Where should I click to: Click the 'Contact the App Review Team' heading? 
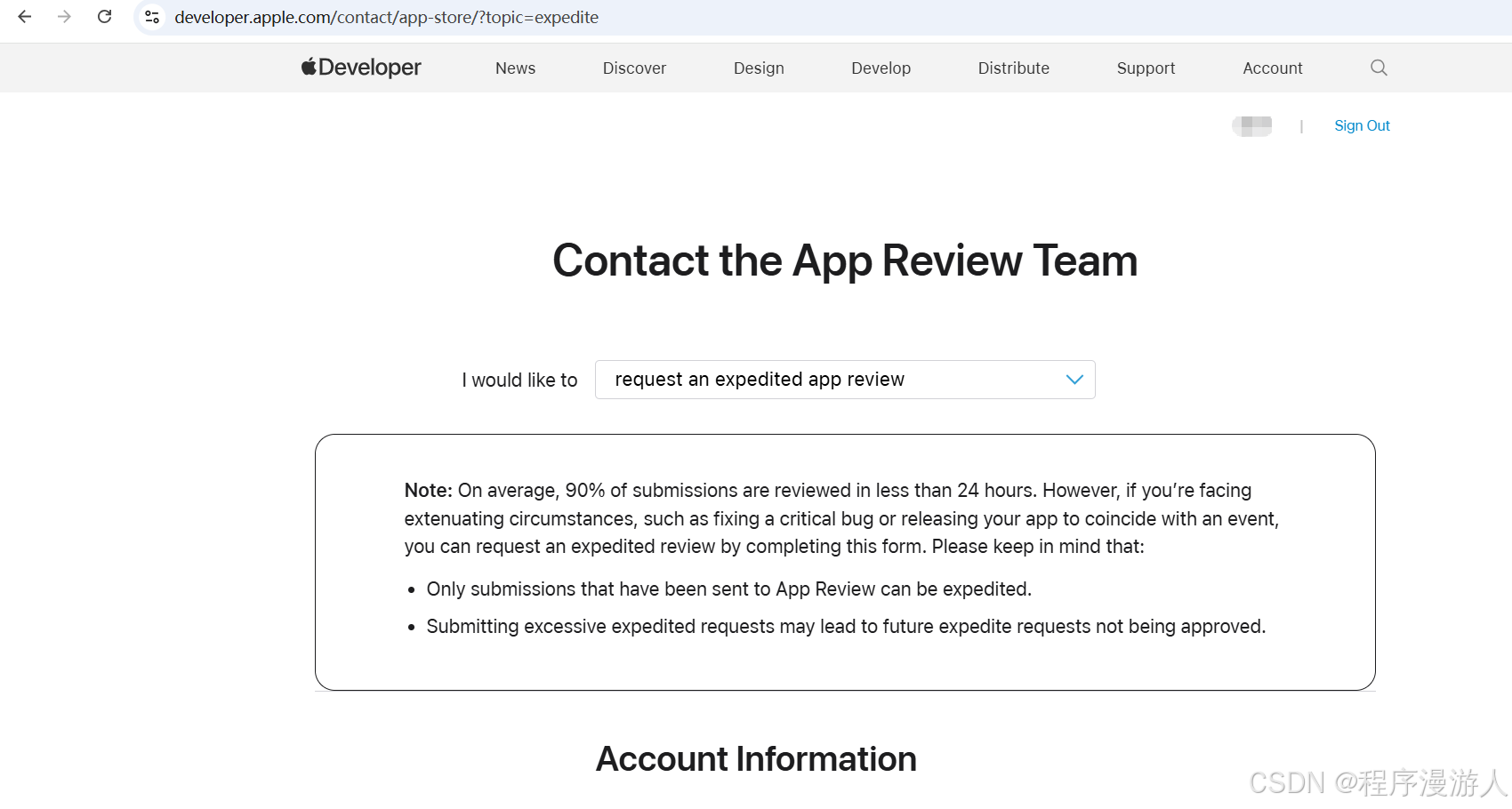(x=845, y=260)
